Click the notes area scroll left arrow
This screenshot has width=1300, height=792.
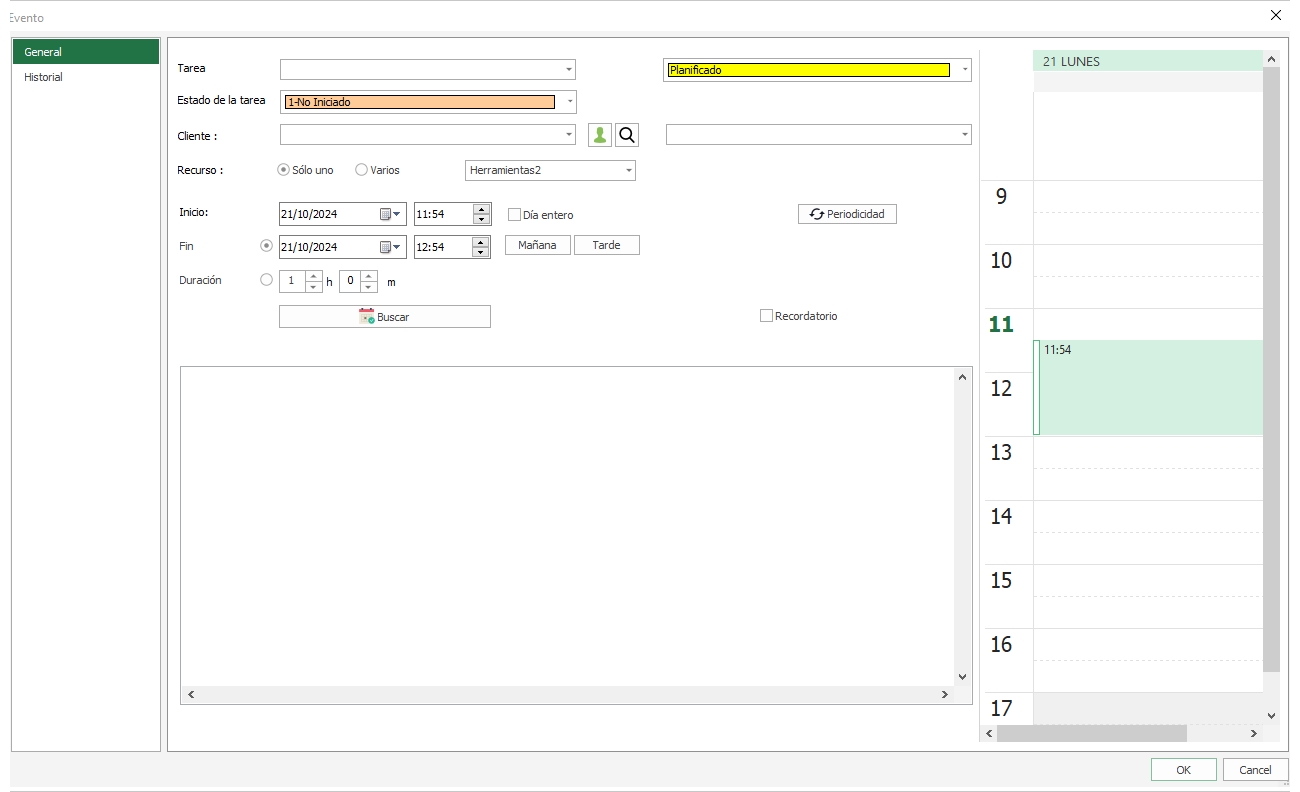[191, 695]
